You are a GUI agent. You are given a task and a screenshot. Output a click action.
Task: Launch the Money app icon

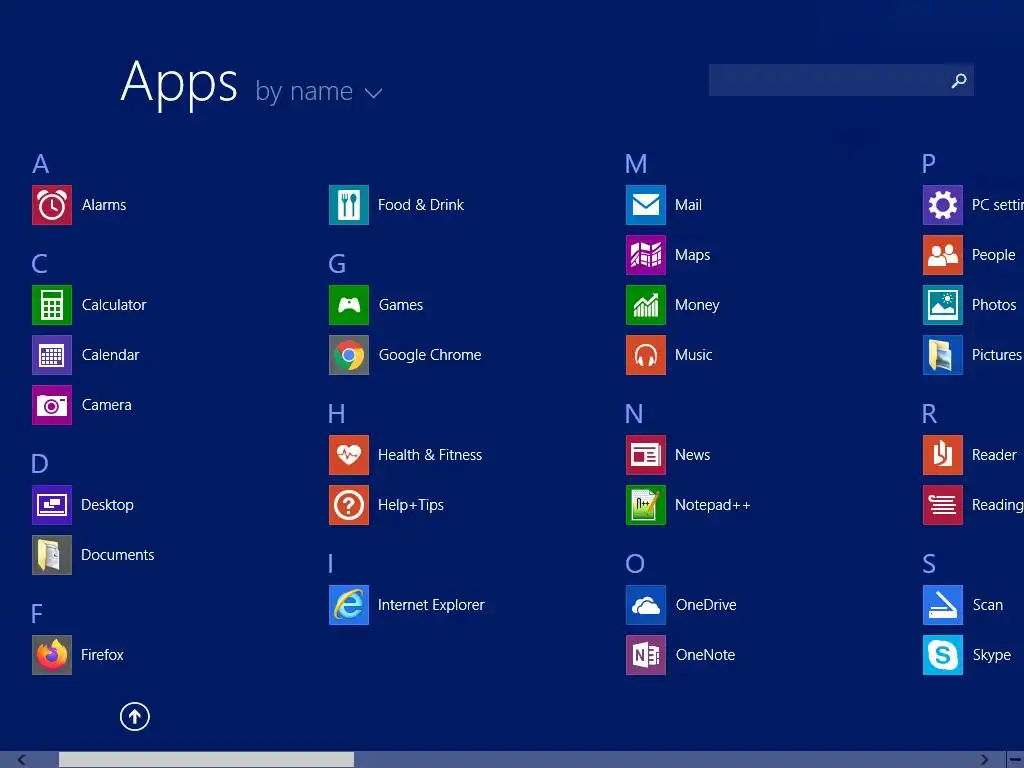(646, 305)
